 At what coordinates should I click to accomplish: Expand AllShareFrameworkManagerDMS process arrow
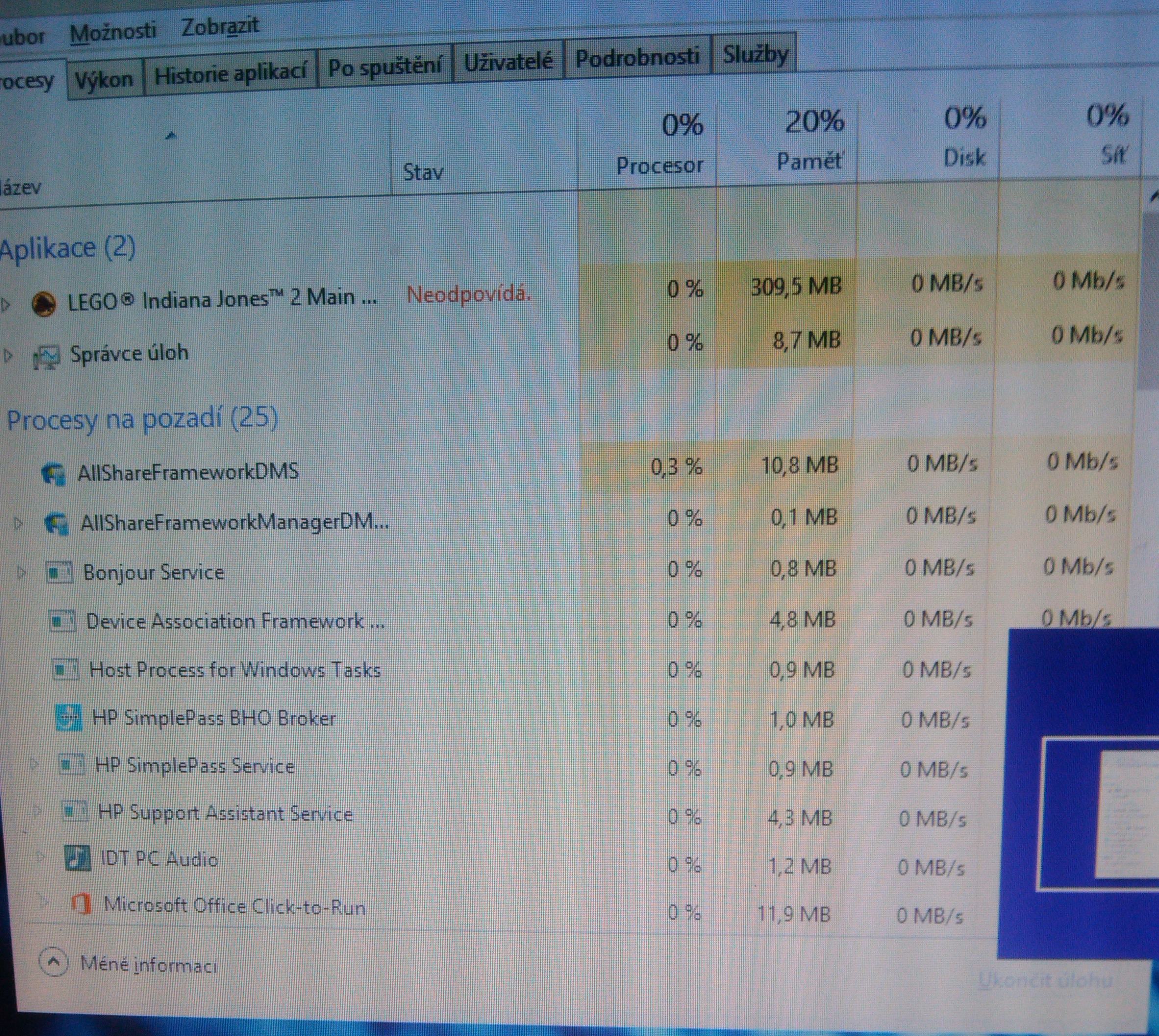[x=19, y=522]
